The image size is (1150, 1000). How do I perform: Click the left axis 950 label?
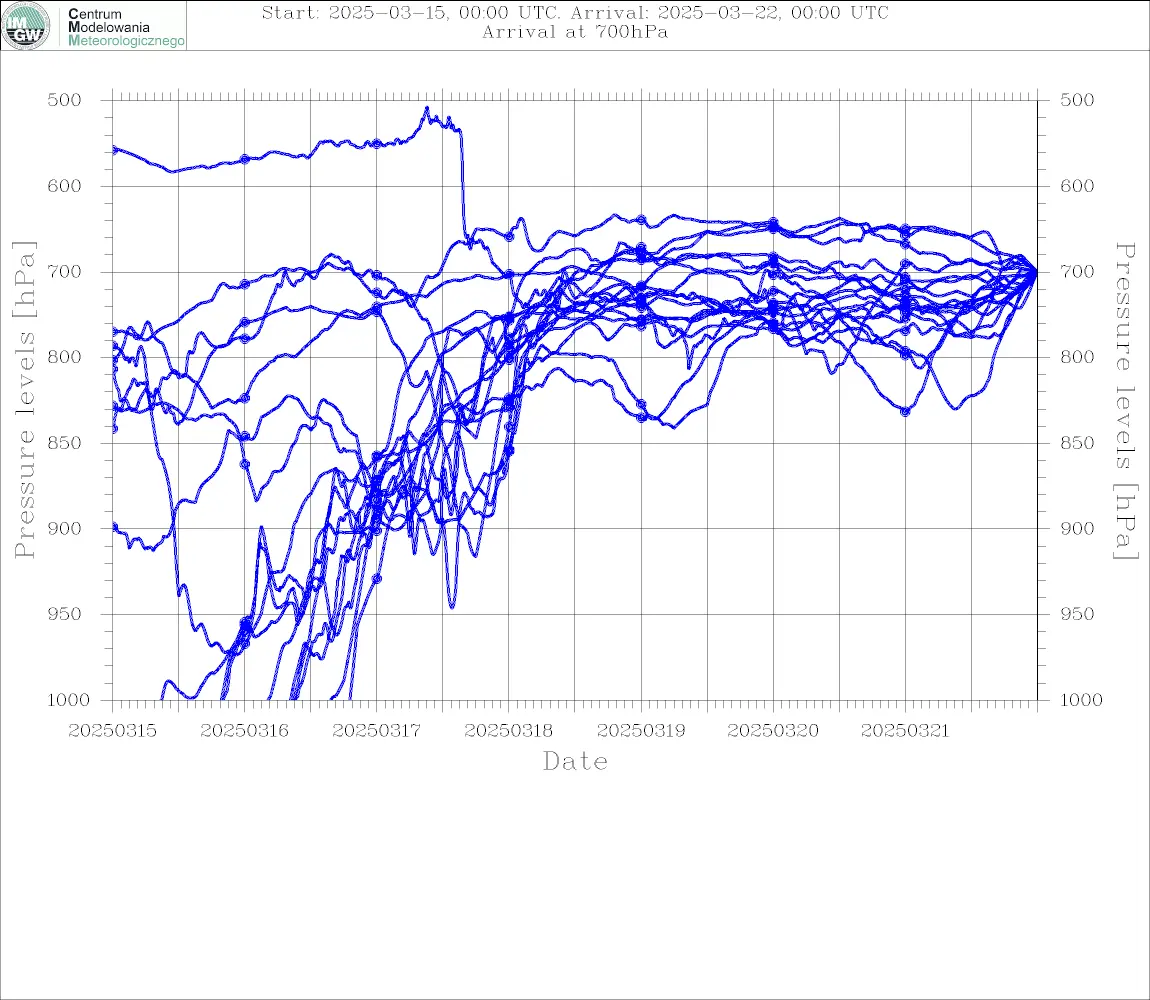click(x=65, y=614)
